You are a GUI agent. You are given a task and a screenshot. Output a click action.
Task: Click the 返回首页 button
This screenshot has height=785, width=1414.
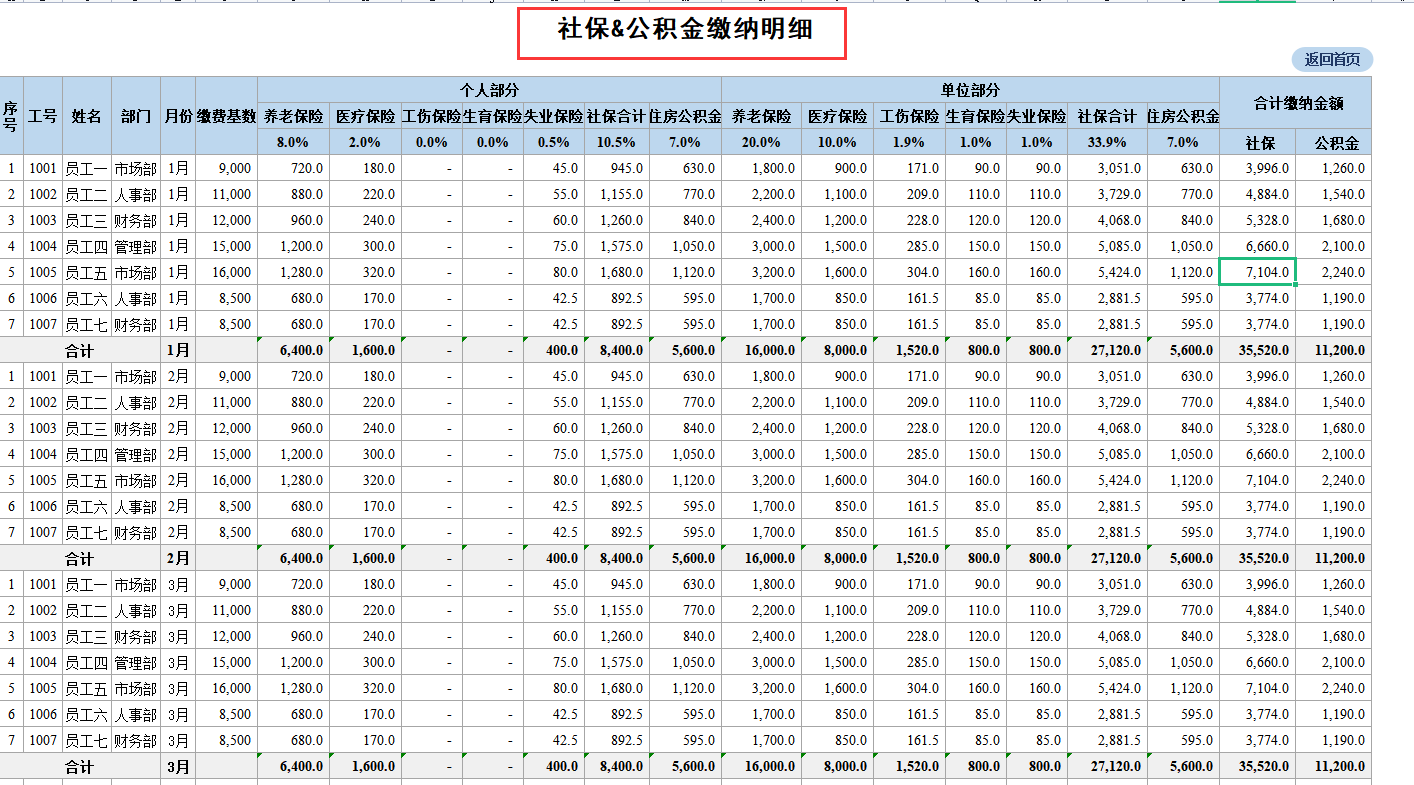[1332, 60]
